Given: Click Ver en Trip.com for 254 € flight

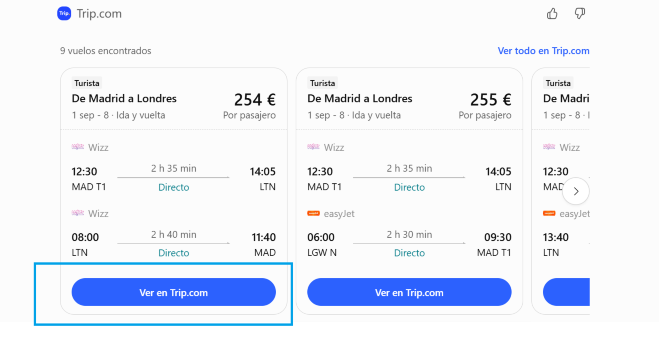Looking at the screenshot, I should pyautogui.click(x=174, y=292).
